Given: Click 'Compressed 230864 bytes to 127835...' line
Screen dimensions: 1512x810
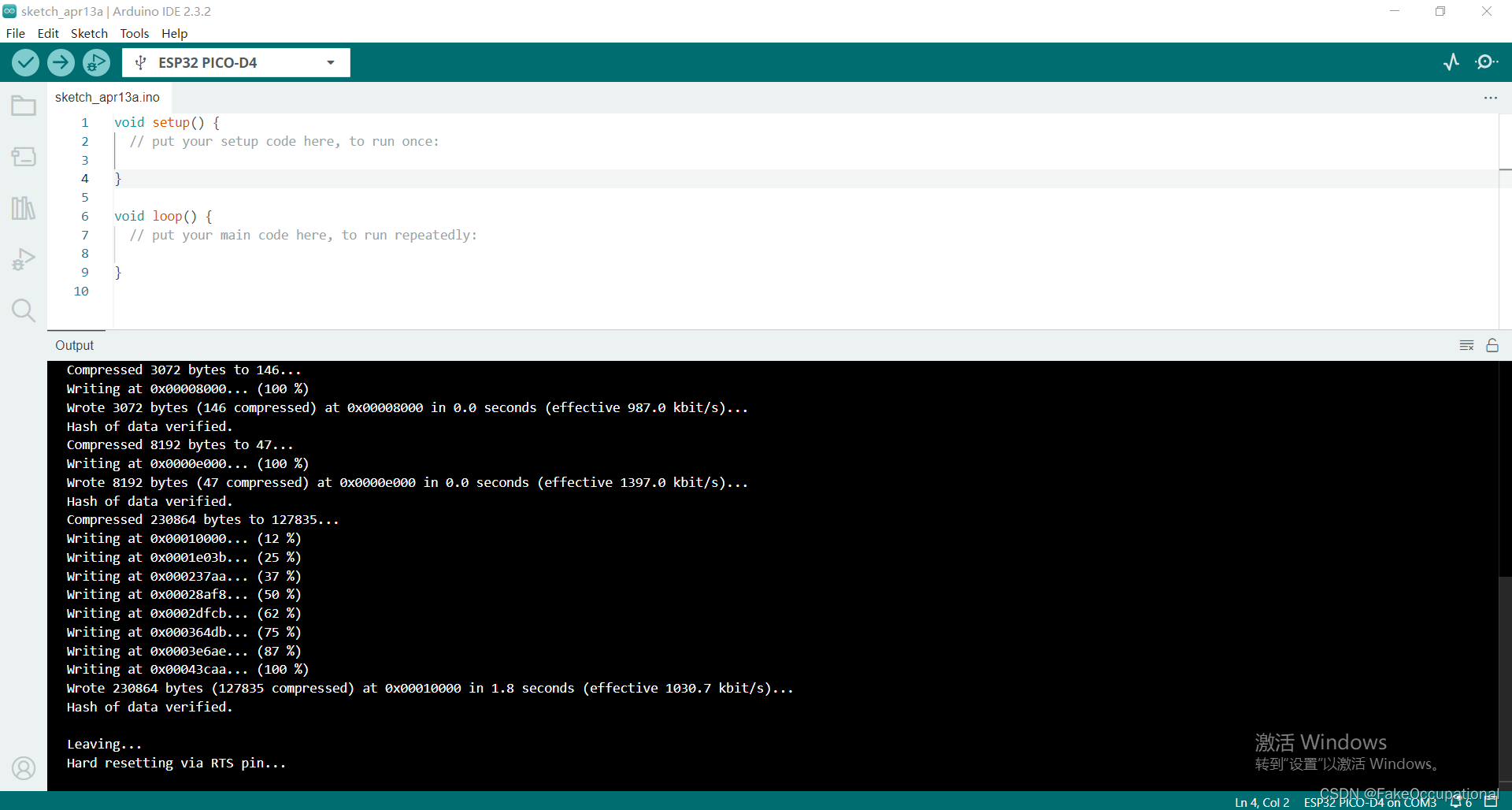Looking at the screenshot, I should (x=202, y=520).
